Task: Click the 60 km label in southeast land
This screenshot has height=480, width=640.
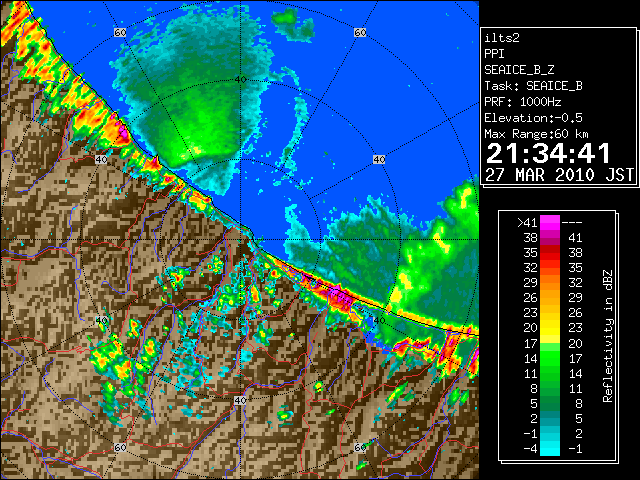Action: click(360, 447)
